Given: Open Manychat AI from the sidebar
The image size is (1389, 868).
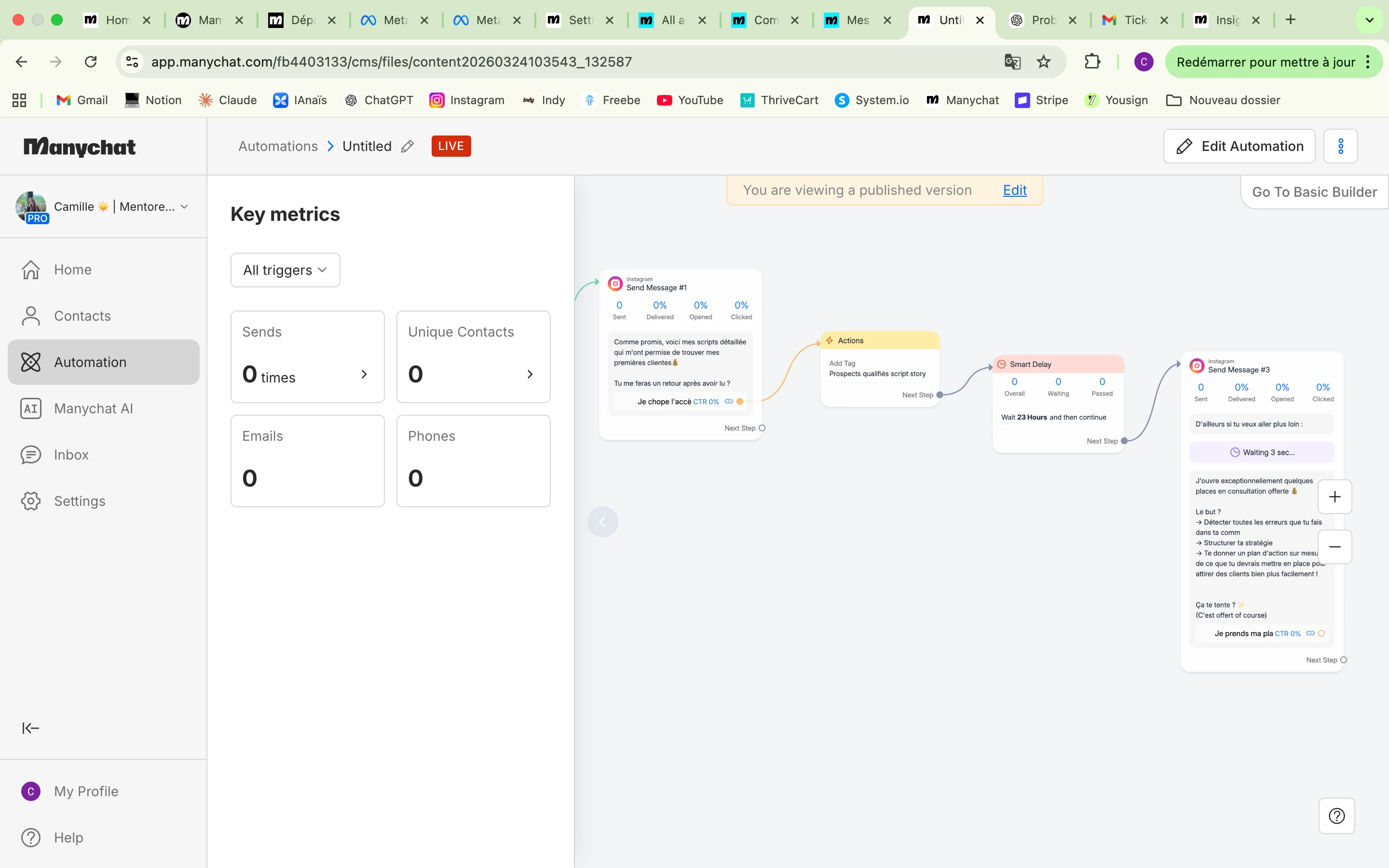Looking at the screenshot, I should (x=93, y=408).
